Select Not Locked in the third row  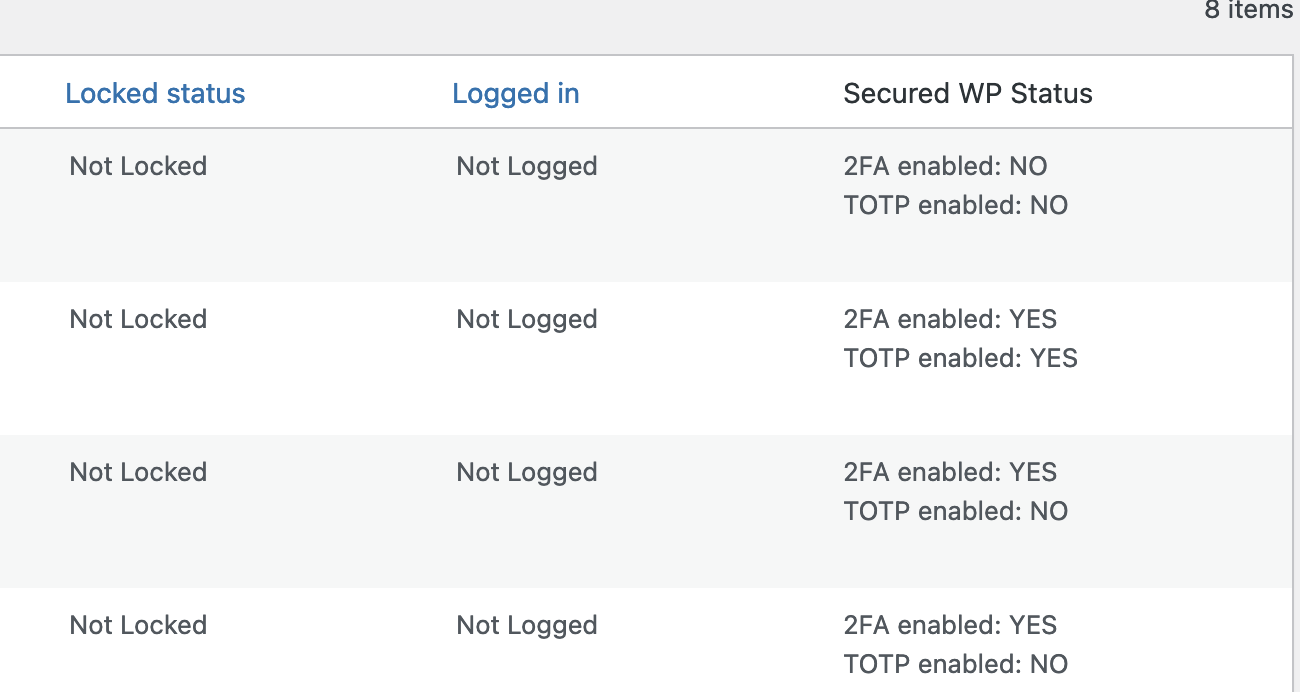(x=138, y=472)
